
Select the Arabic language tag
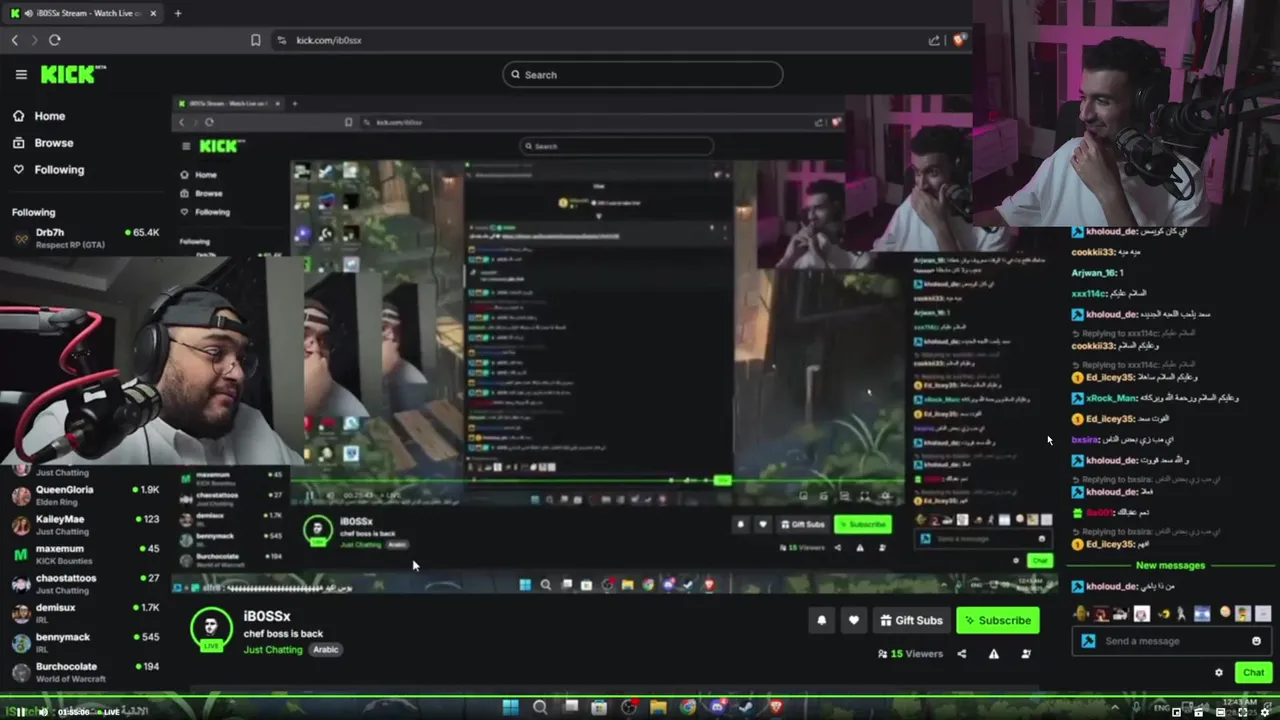pyautogui.click(x=326, y=650)
